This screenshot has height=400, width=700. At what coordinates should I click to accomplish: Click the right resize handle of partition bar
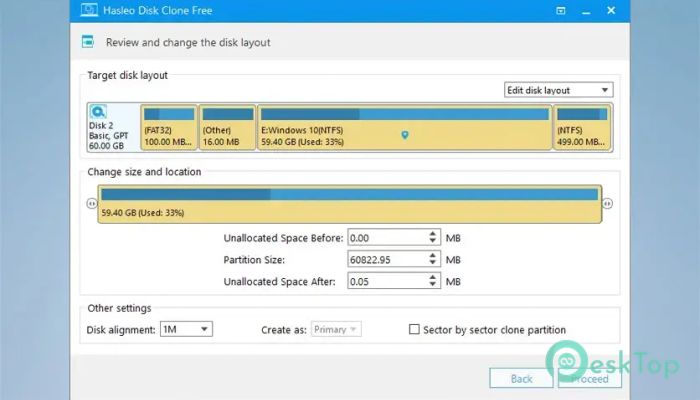click(608, 204)
